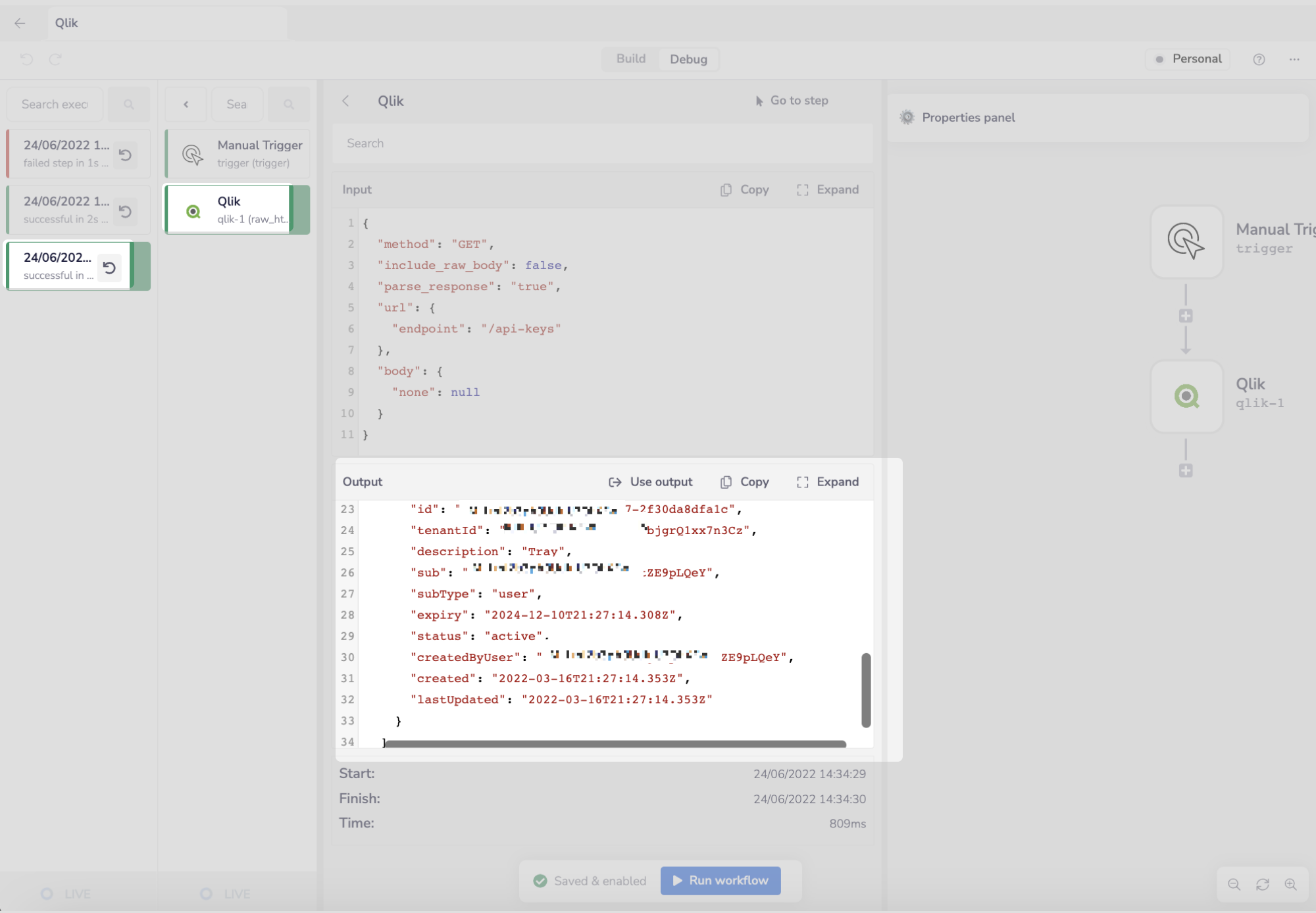Go back using chevron beside Qlik header

(346, 101)
